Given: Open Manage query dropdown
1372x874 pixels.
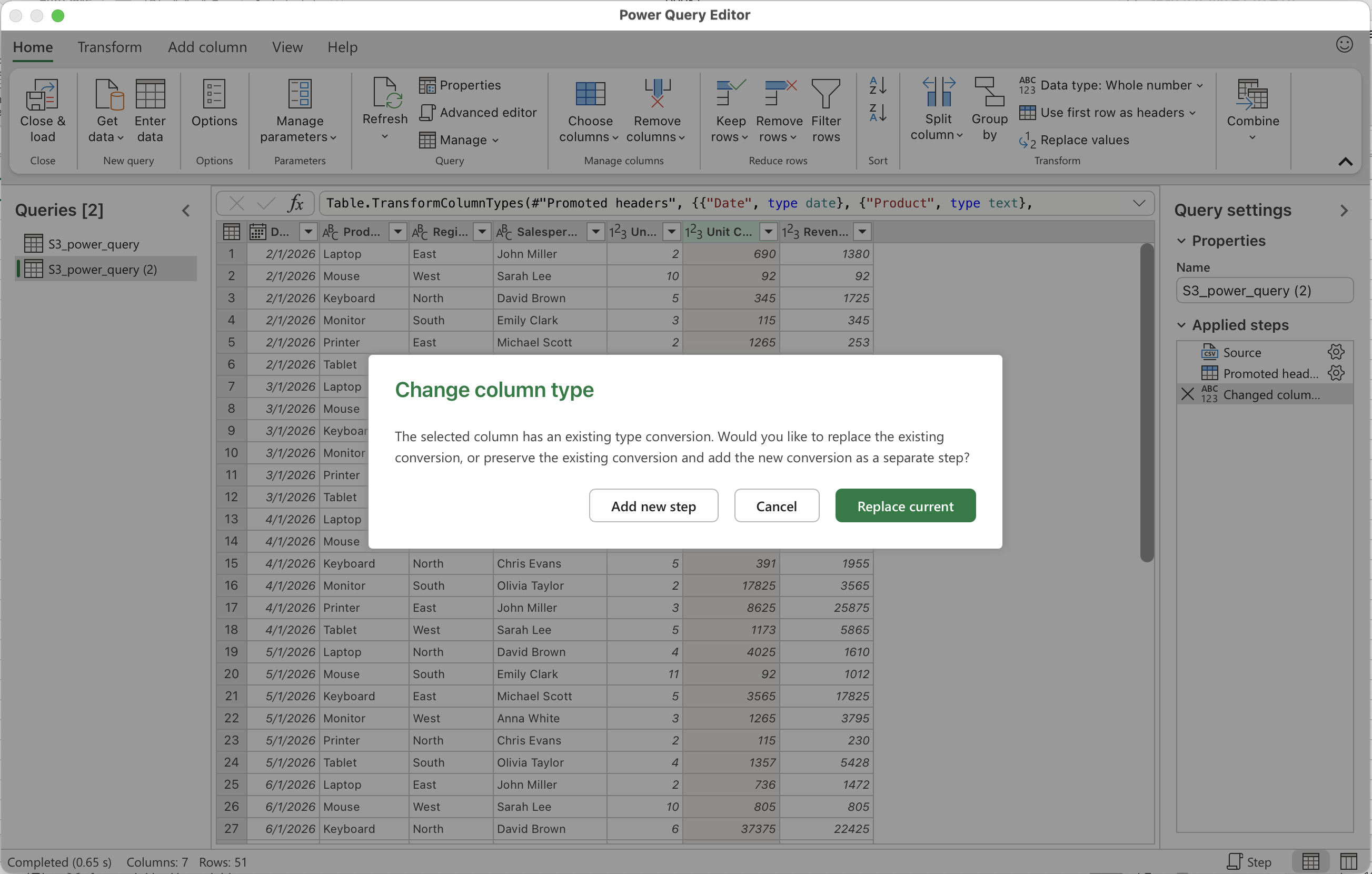Looking at the screenshot, I should [459, 140].
